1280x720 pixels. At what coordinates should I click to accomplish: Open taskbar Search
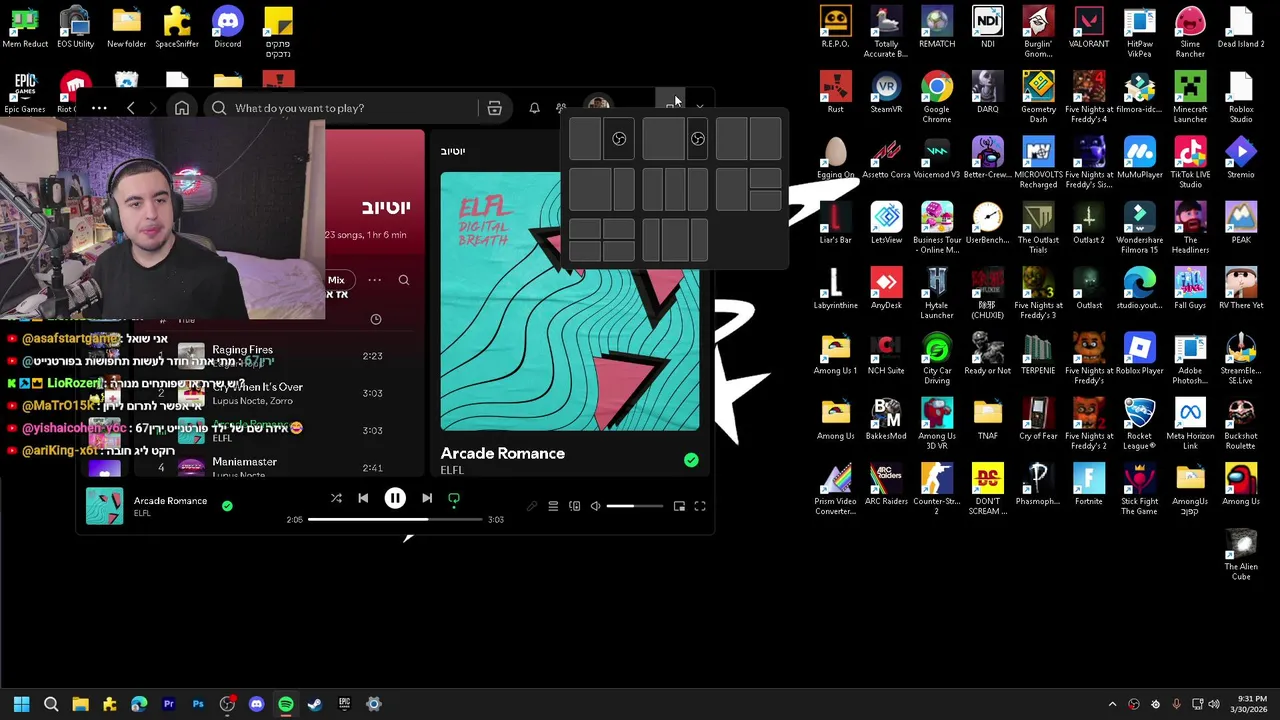[51, 704]
